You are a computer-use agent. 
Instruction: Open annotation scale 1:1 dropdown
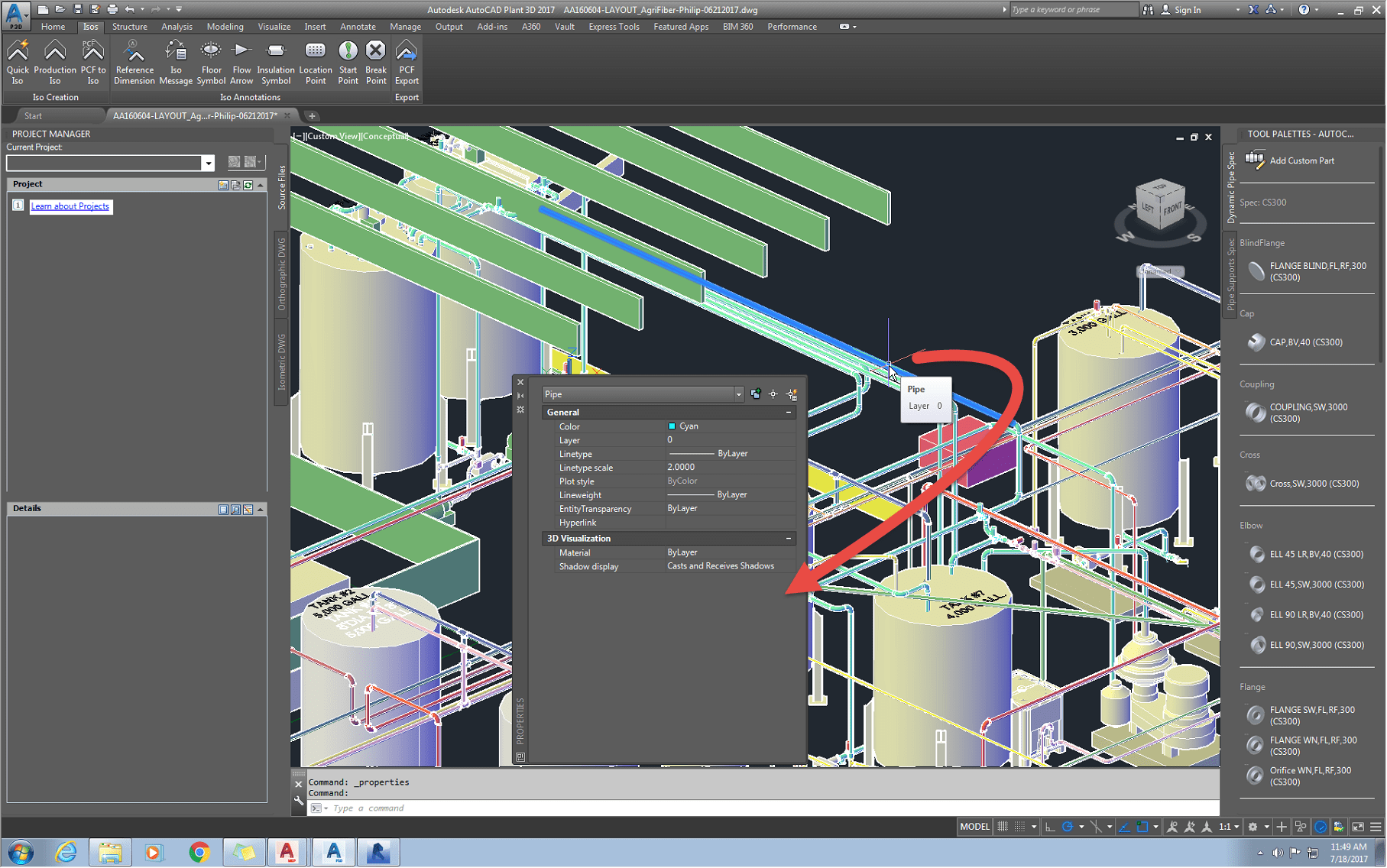[1229, 827]
